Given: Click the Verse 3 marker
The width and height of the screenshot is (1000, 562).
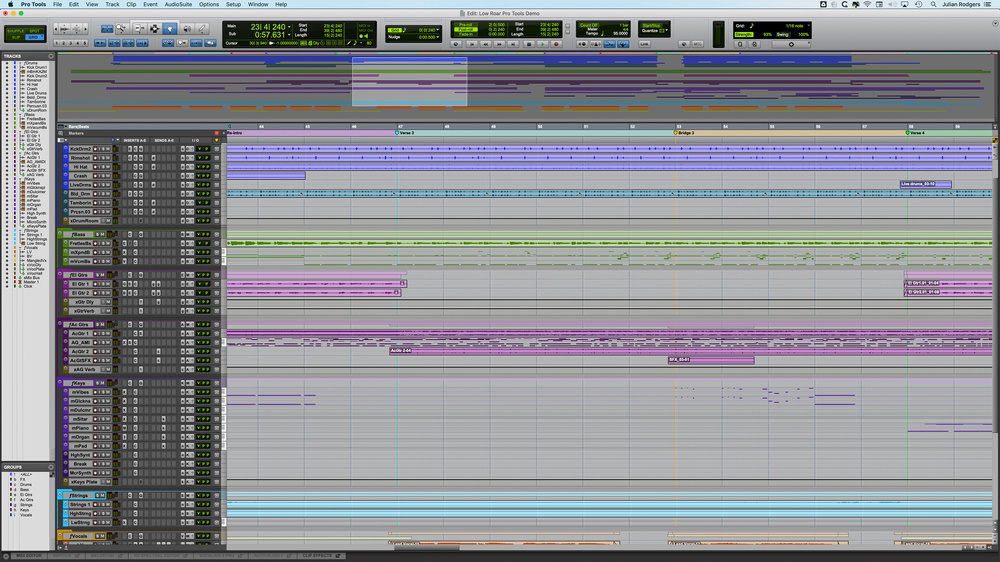Looking at the screenshot, I should coord(404,132).
